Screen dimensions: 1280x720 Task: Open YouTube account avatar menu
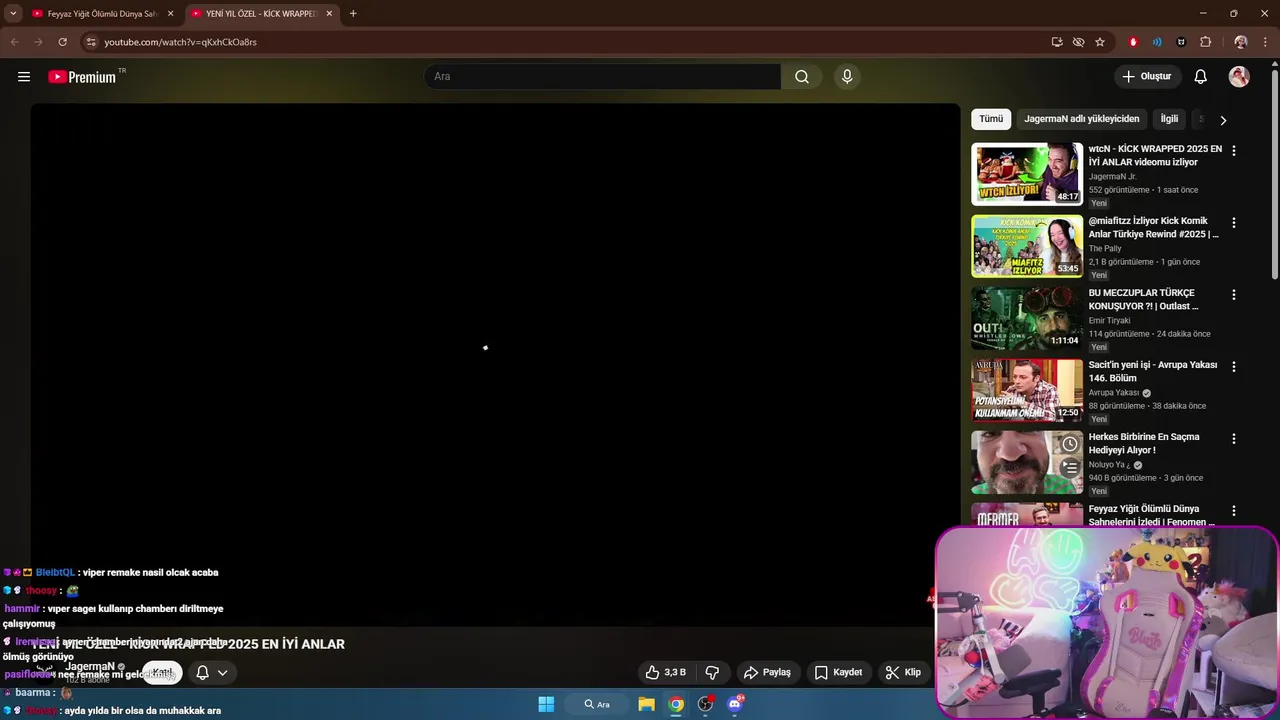(1239, 77)
